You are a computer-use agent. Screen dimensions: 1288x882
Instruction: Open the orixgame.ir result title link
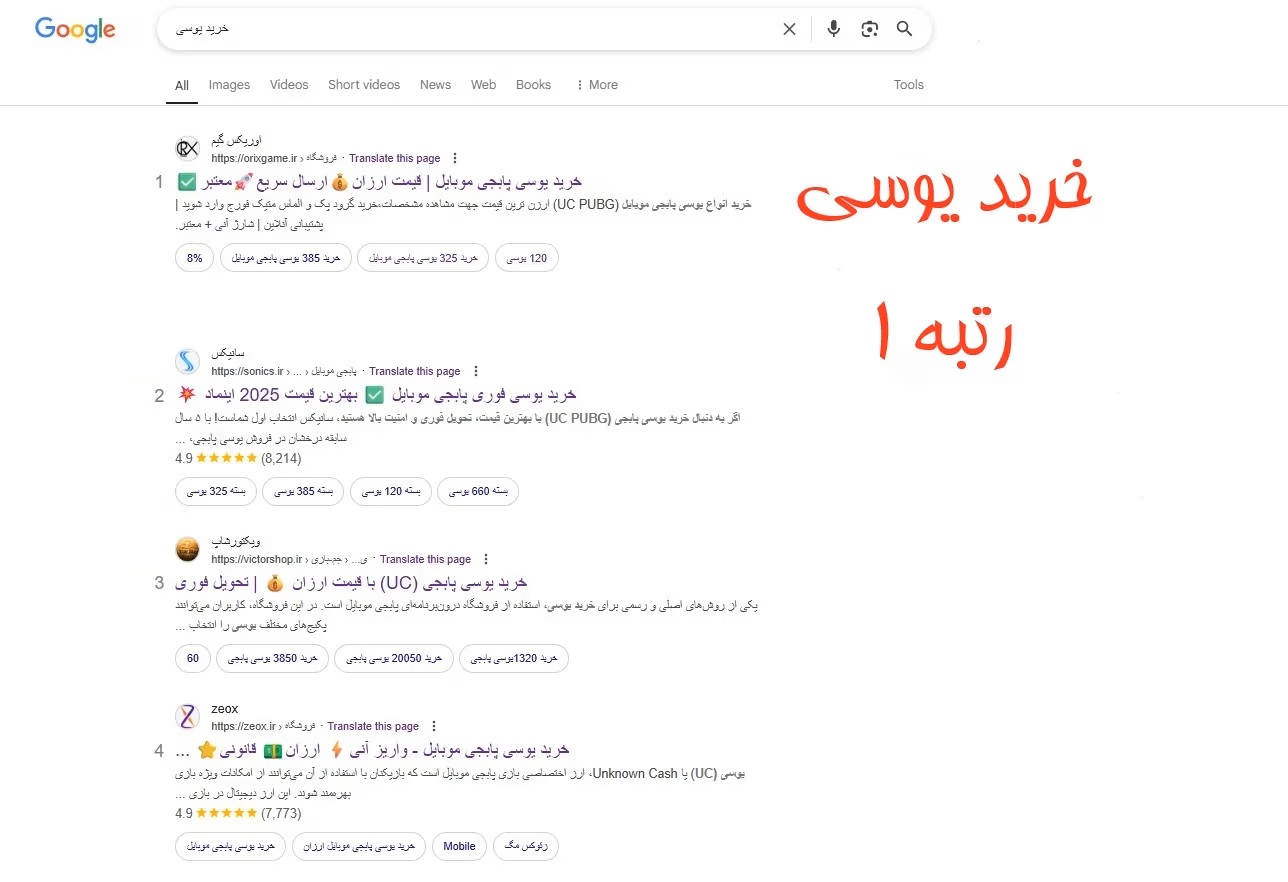click(378, 182)
